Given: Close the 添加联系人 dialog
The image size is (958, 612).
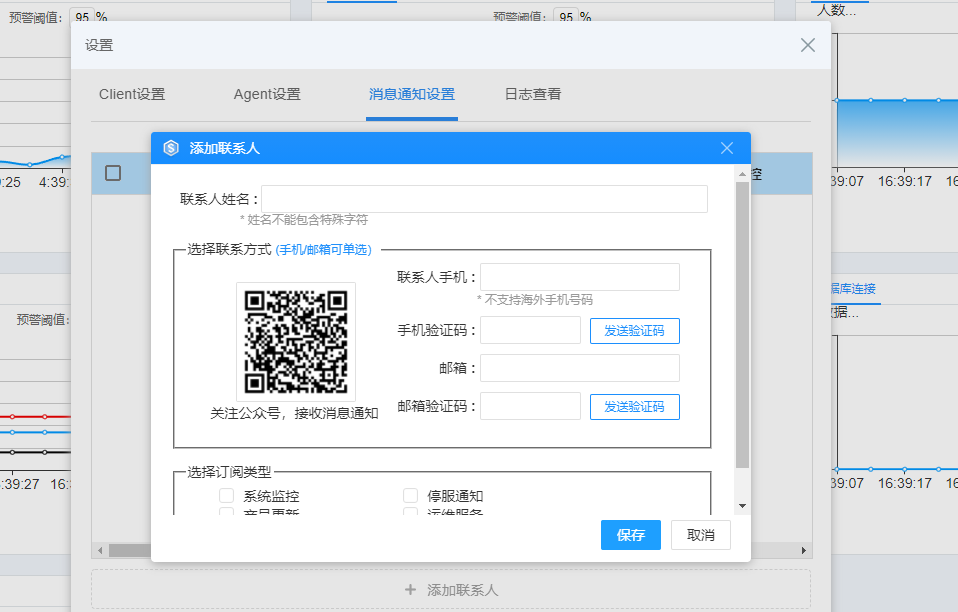Looking at the screenshot, I should (727, 148).
